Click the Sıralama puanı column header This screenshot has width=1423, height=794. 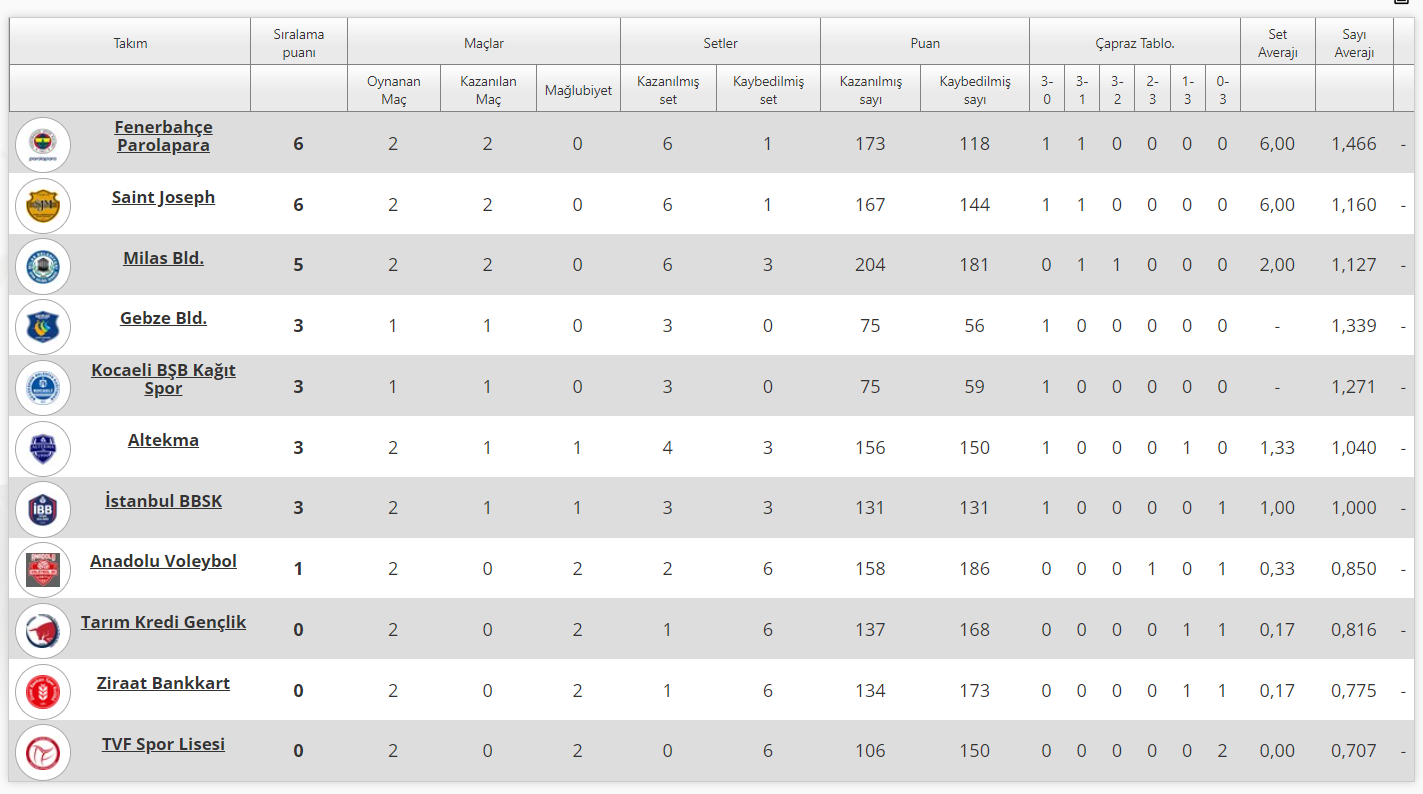(x=298, y=42)
